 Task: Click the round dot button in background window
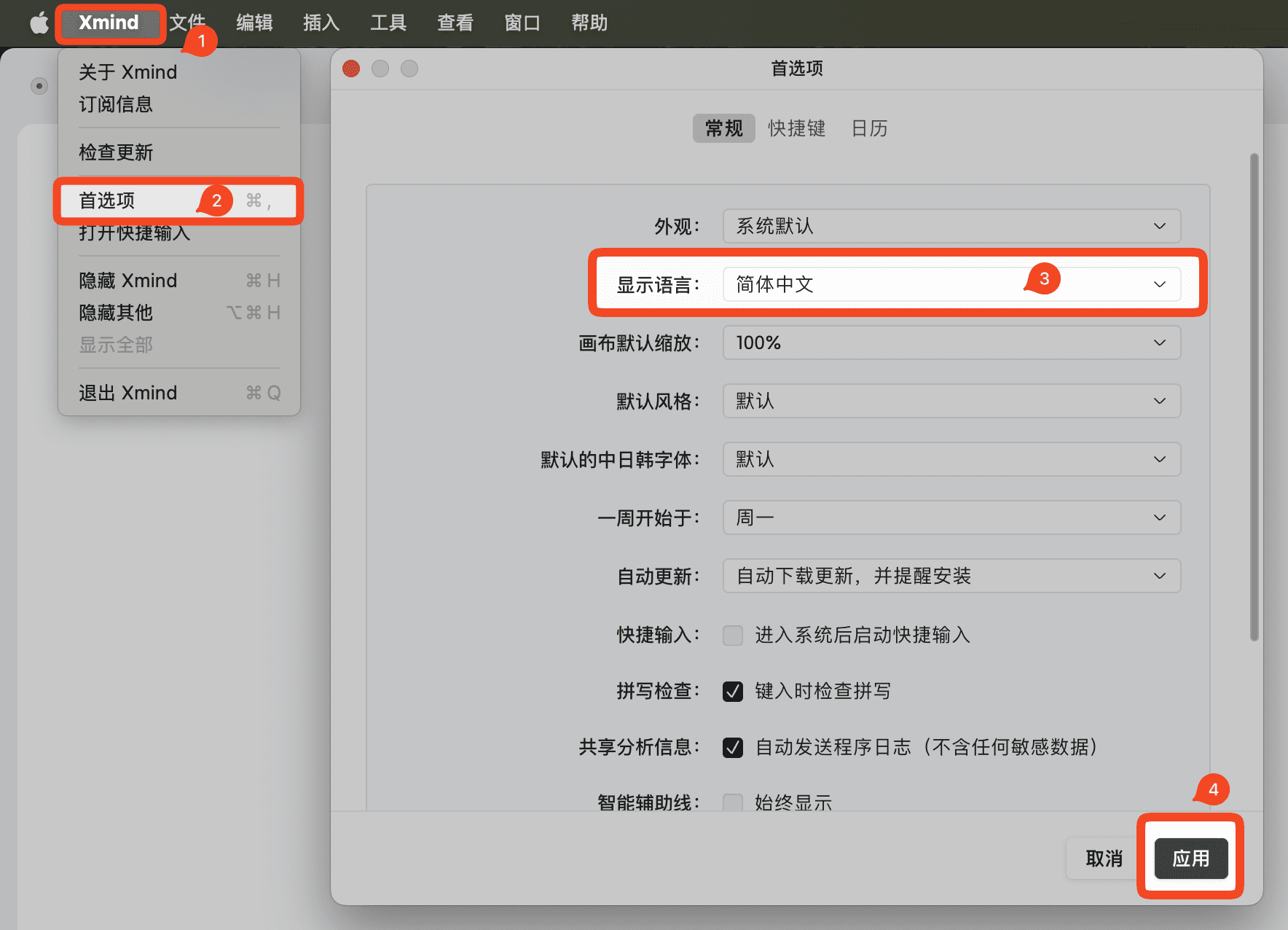pyautogui.click(x=39, y=86)
